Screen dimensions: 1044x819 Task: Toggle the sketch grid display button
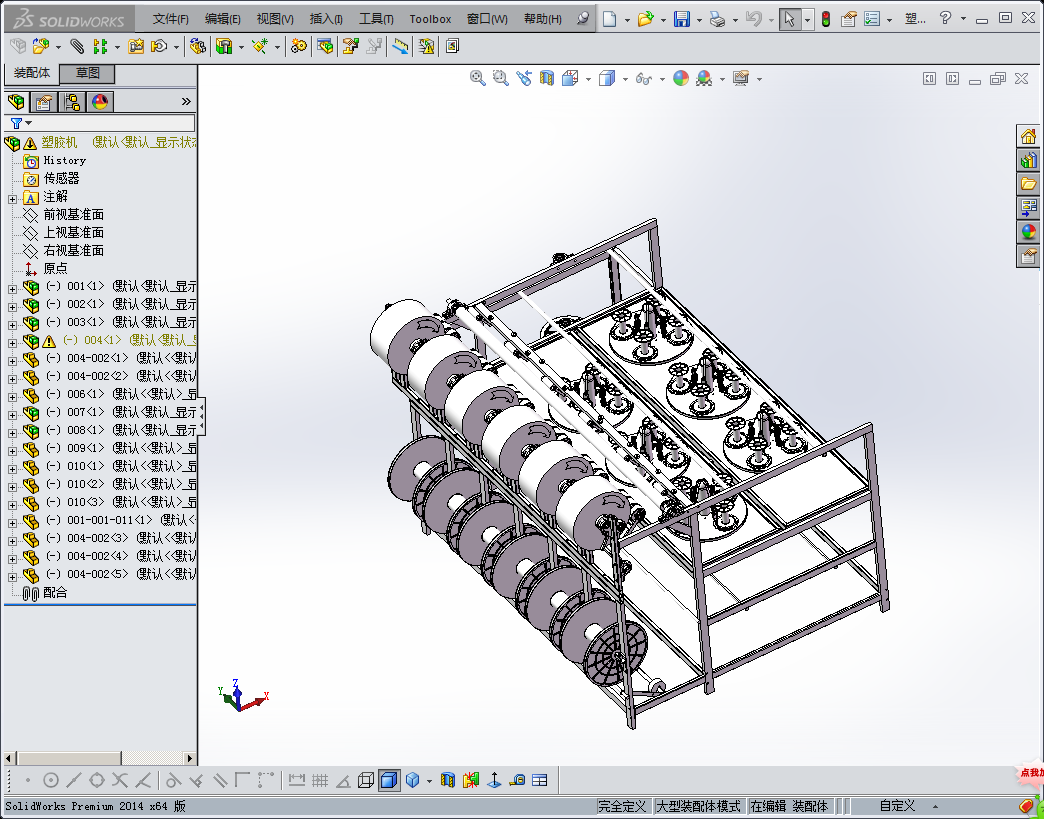pyautogui.click(x=320, y=780)
